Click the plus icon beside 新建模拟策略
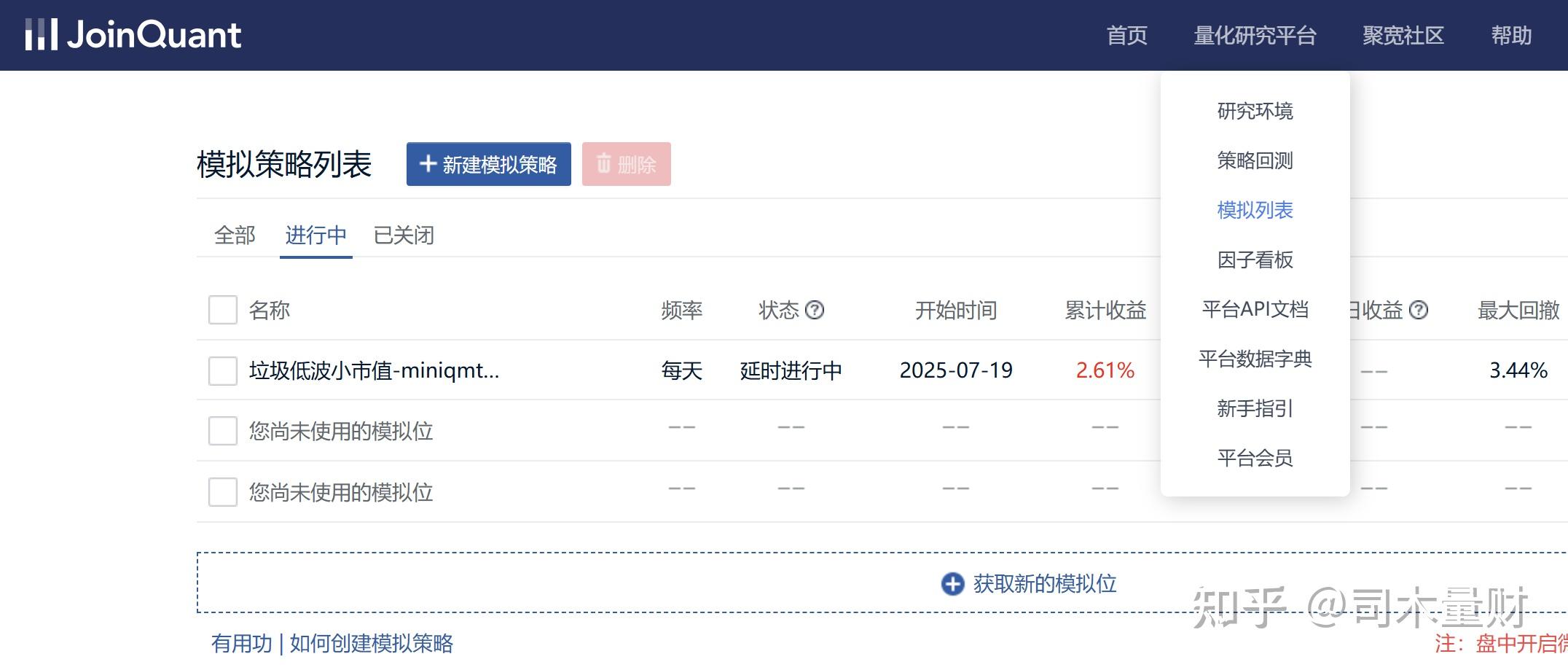This screenshot has height=670, width=1568. (428, 165)
